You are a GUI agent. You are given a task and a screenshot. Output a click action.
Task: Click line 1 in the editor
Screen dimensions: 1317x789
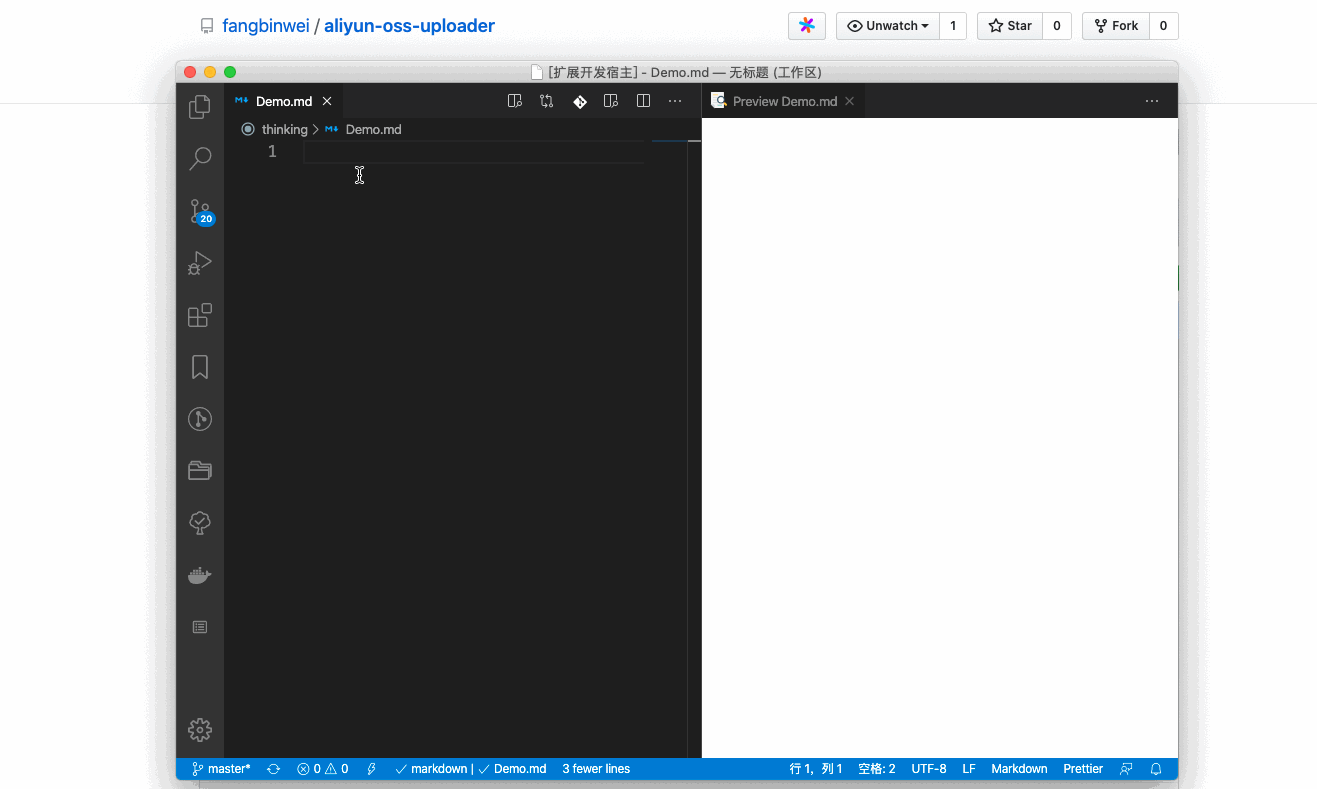pyautogui.click(x=474, y=151)
